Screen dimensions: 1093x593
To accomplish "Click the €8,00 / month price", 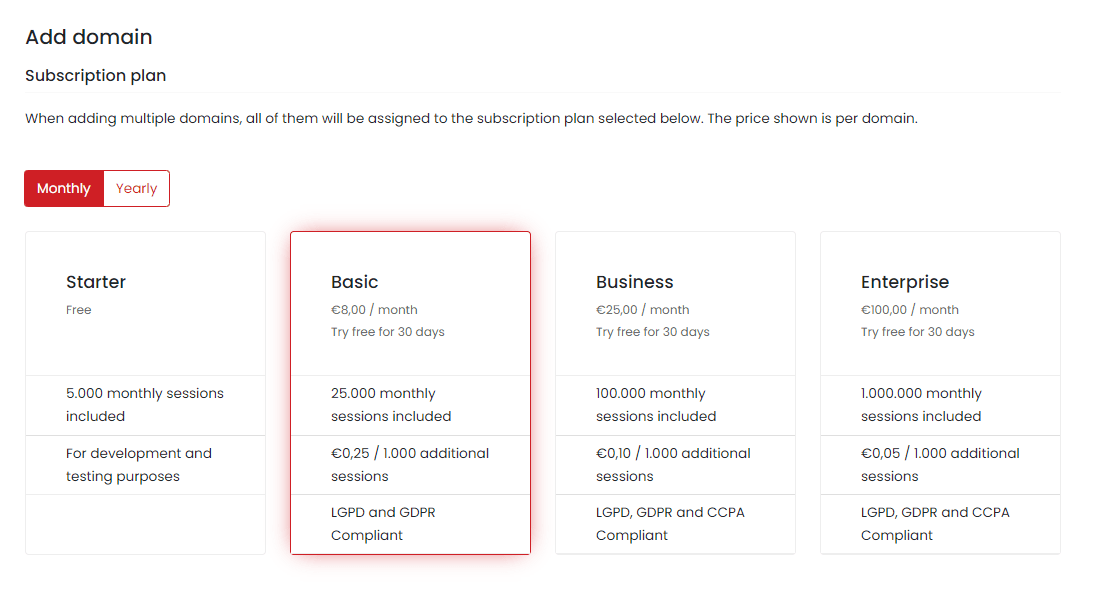I will point(374,310).
